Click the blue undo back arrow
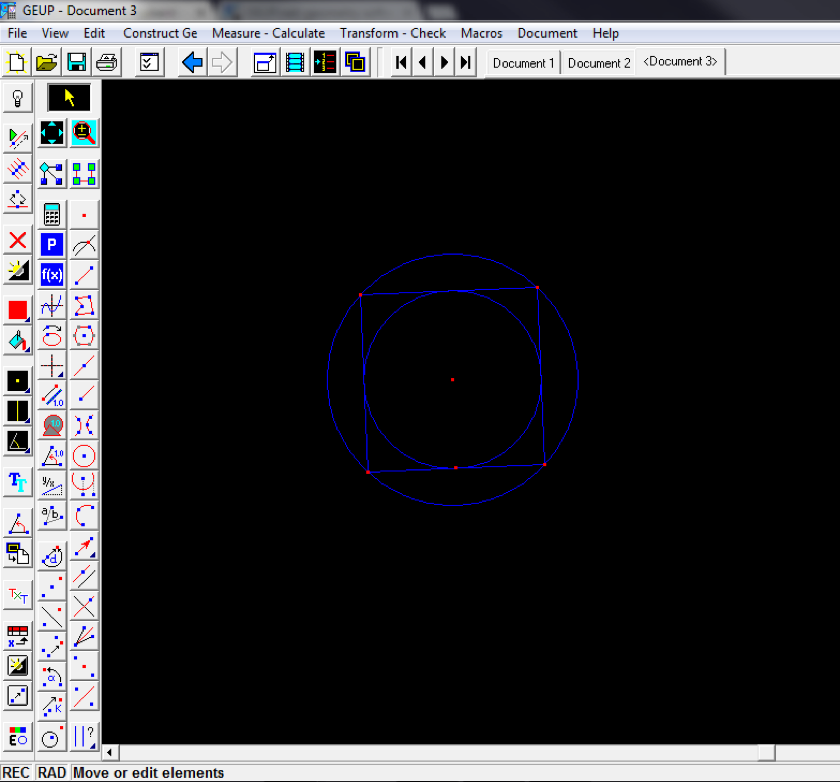This screenshot has width=840, height=782. tap(192, 63)
